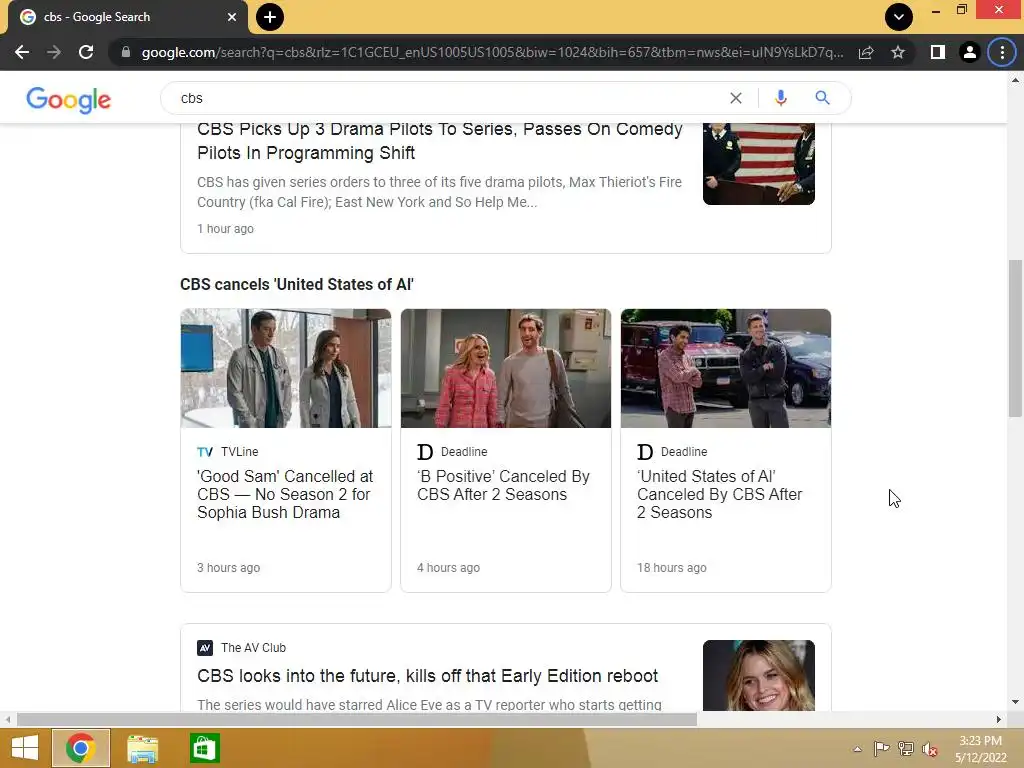The image size is (1024, 768).
Task: Click the muted volume tray icon
Action: pyautogui.click(x=930, y=749)
